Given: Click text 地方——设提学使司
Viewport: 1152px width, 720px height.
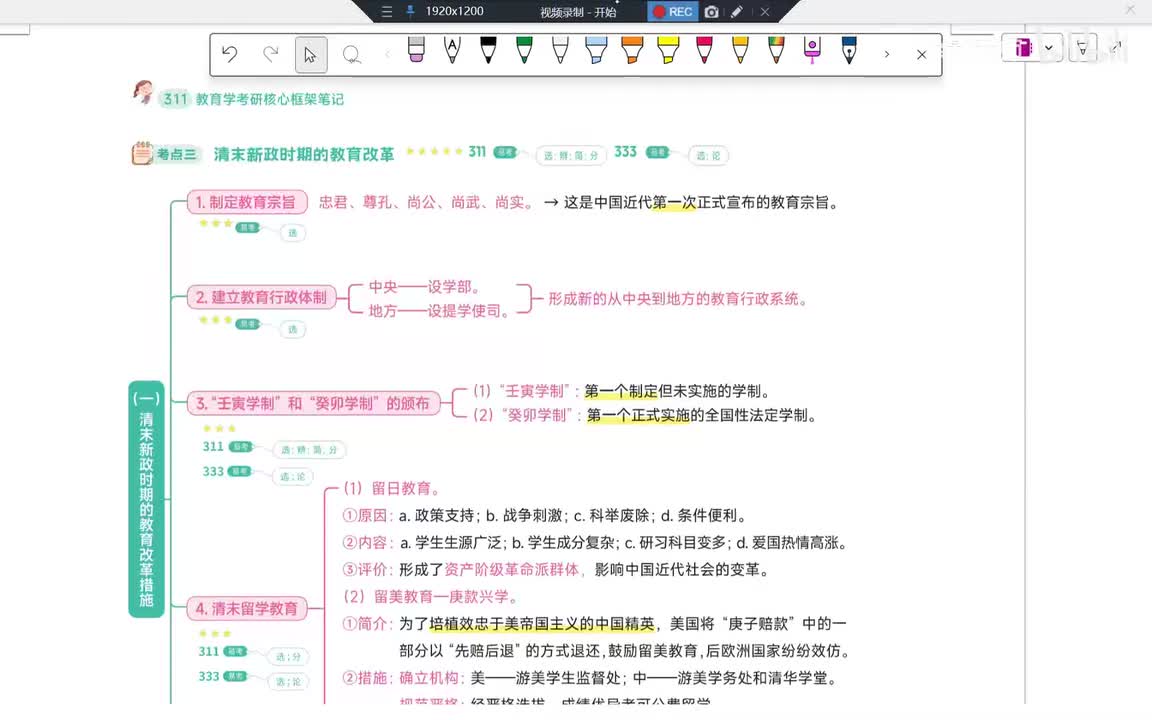Looking at the screenshot, I should click(439, 311).
